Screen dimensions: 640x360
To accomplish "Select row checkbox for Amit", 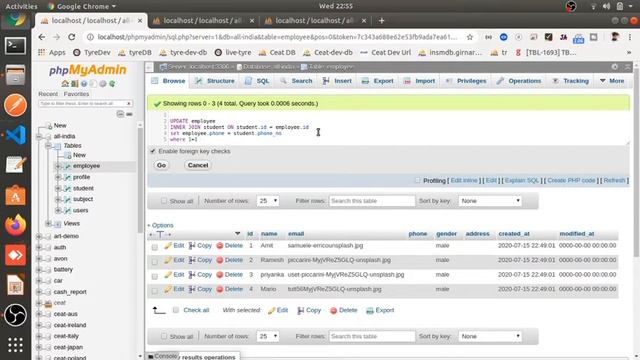I will (x=154, y=247).
